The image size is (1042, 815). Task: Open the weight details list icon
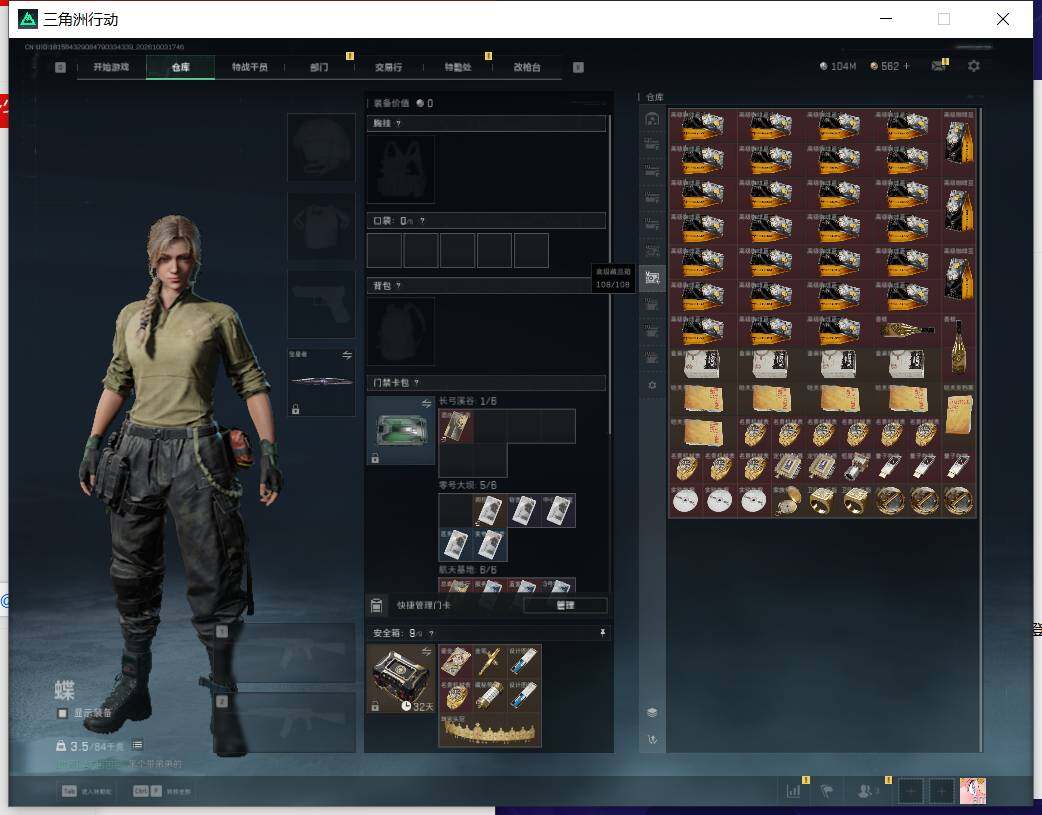coord(138,745)
